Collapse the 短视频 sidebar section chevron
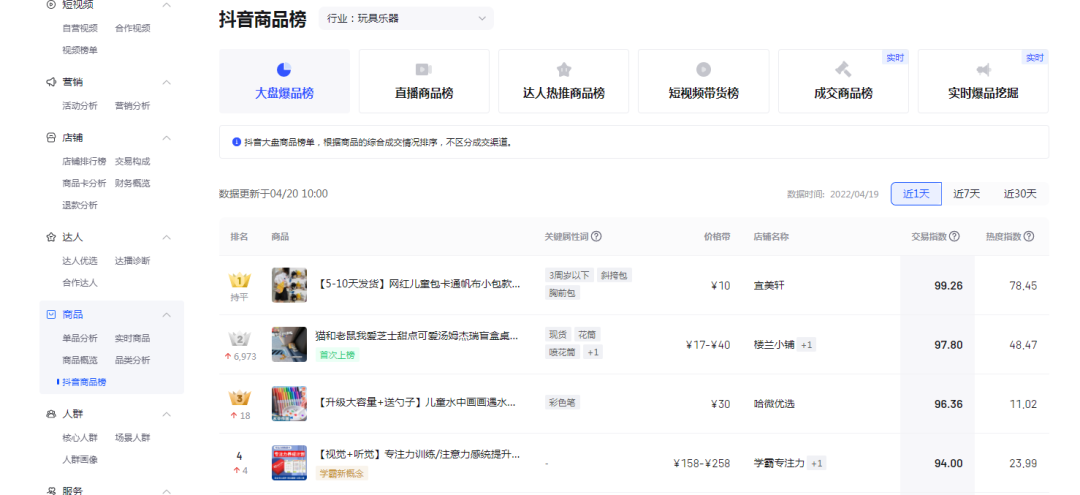 [166, 5]
